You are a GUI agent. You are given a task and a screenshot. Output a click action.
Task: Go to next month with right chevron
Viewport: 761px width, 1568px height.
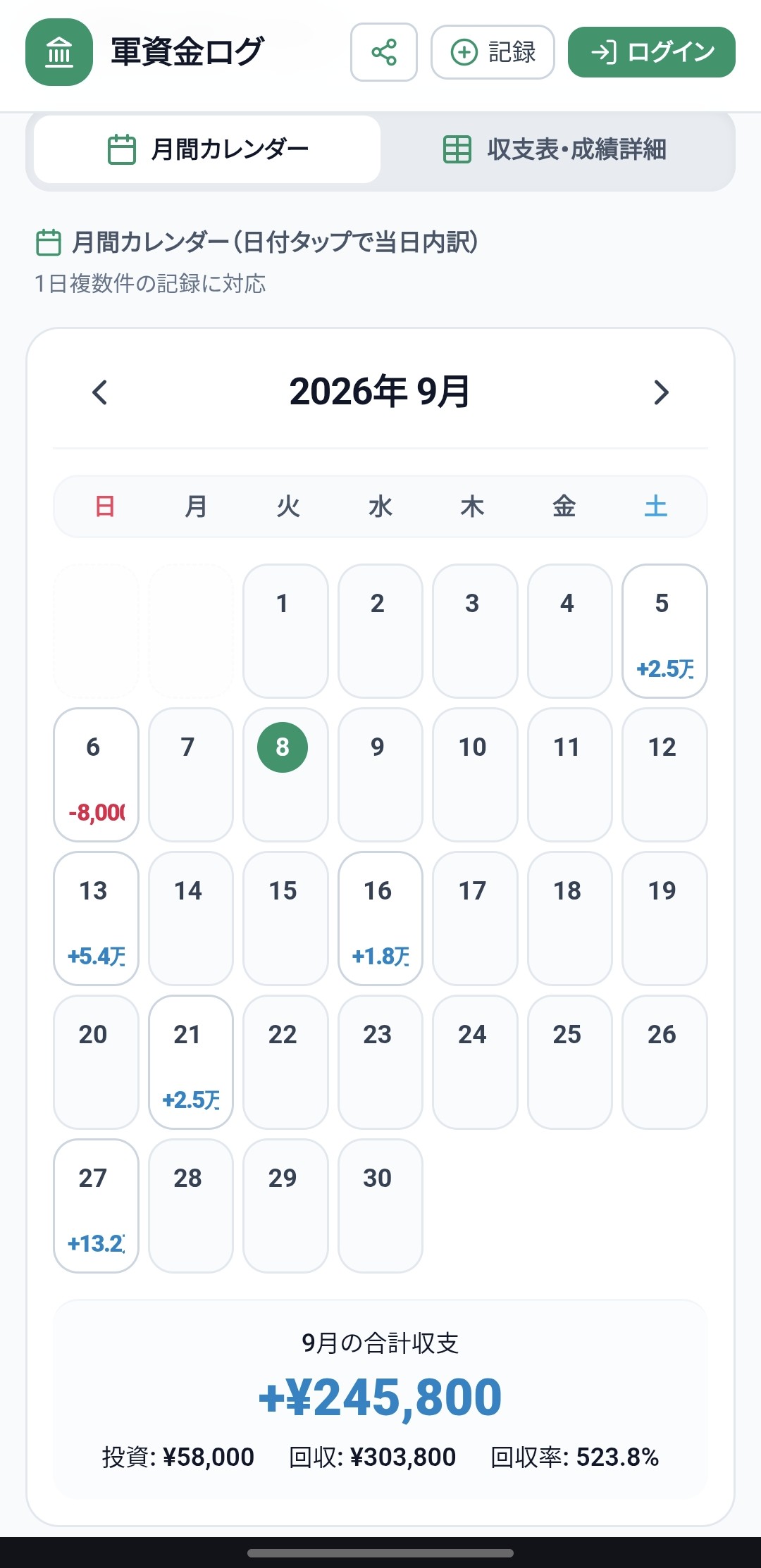point(661,392)
